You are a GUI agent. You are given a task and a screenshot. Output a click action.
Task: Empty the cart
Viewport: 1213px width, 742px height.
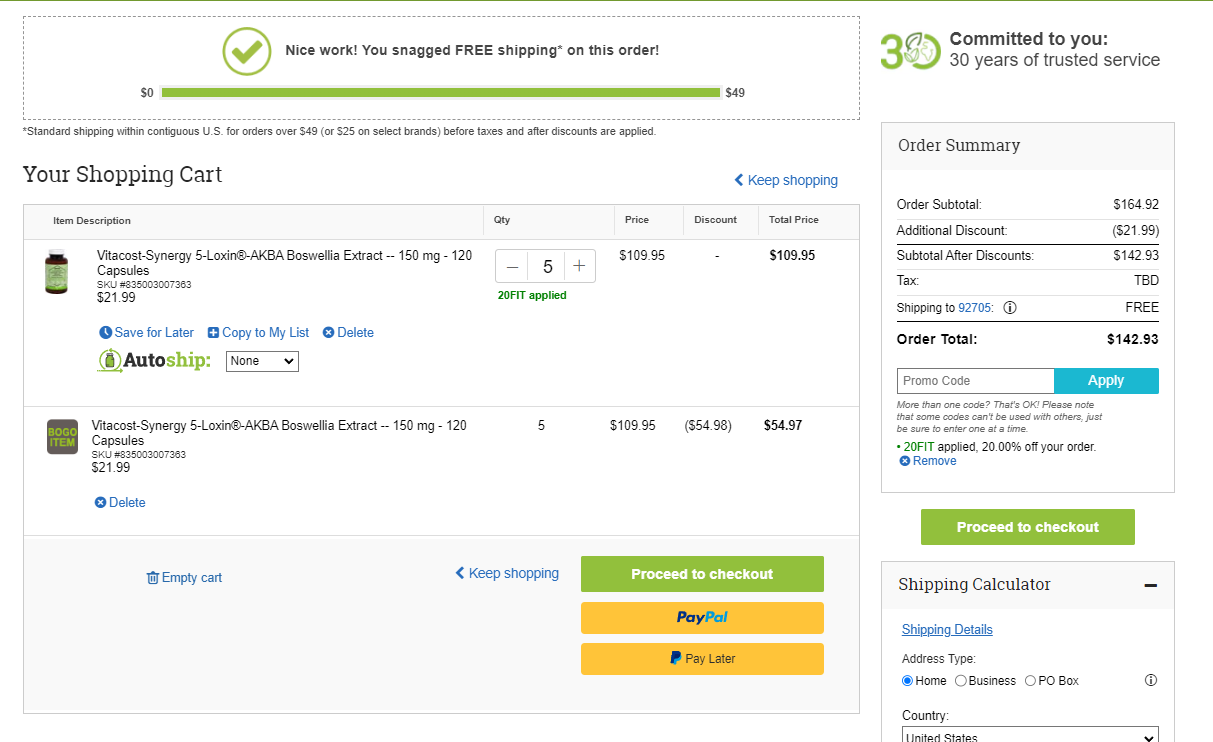click(184, 578)
